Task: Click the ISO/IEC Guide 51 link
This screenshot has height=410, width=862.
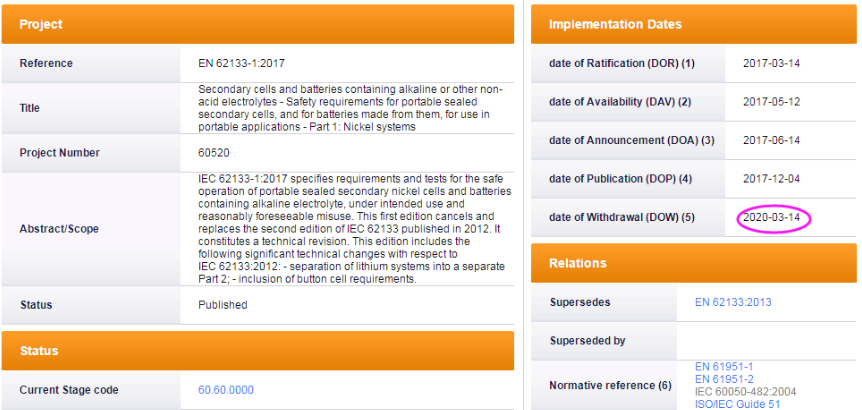Action: (737, 404)
